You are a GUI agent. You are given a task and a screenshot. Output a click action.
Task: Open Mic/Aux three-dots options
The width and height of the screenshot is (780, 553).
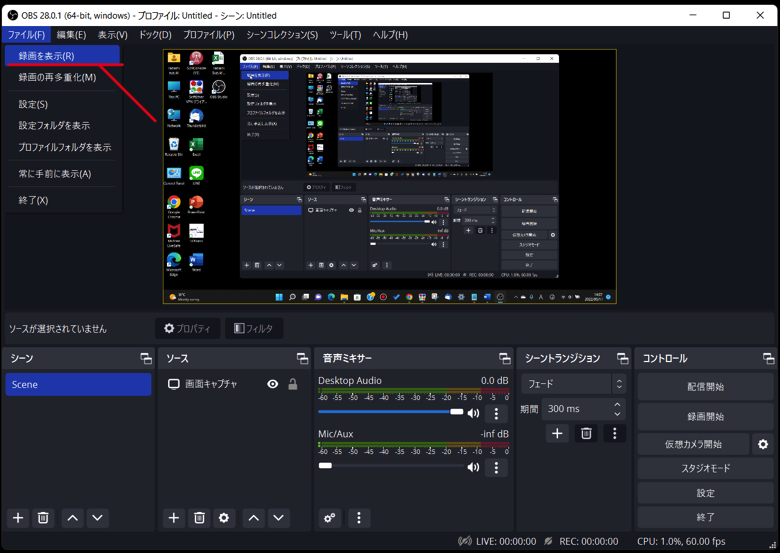click(496, 467)
